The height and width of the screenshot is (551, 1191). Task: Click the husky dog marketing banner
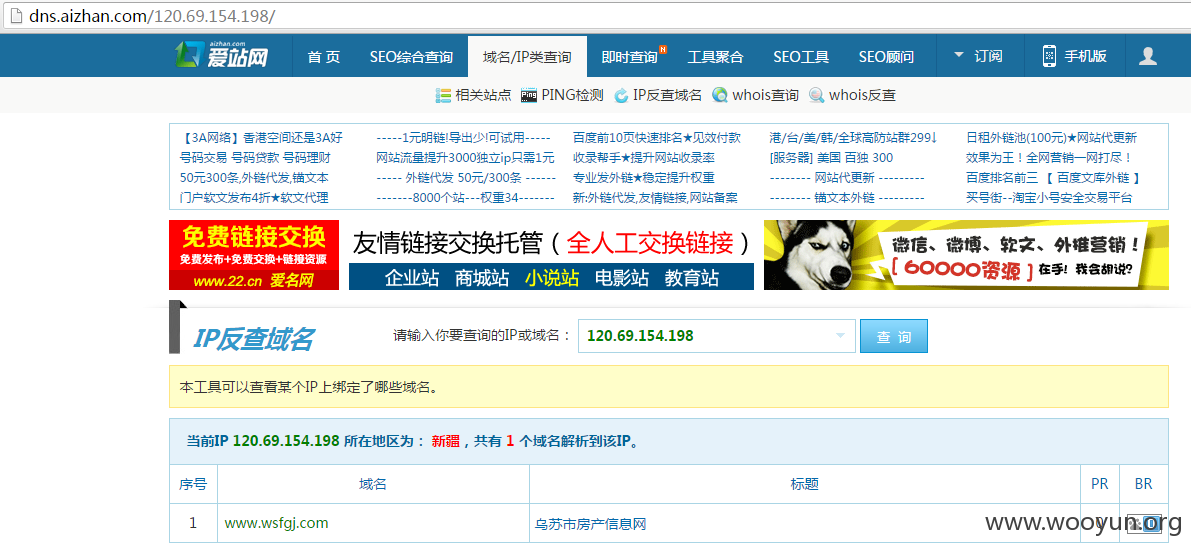[x=966, y=255]
